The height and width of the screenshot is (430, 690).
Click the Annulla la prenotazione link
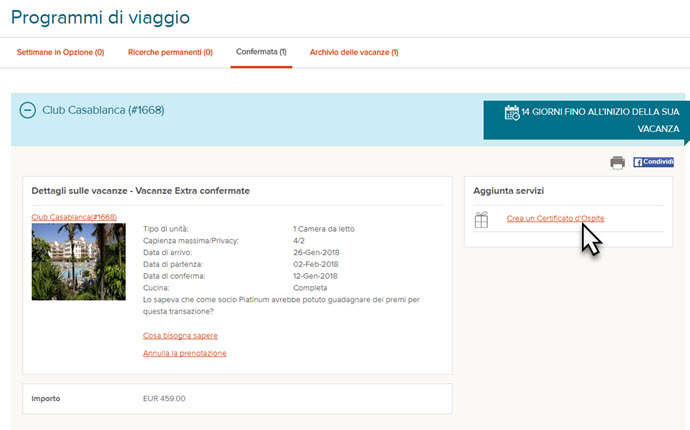pos(184,353)
